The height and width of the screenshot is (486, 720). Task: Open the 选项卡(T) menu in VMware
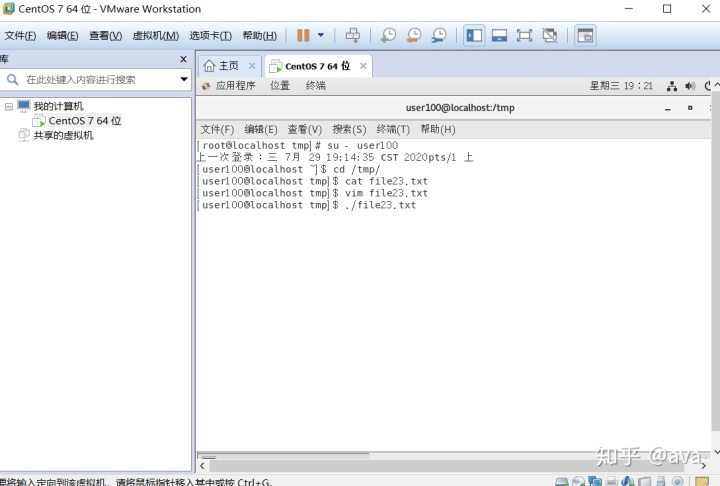coord(210,35)
